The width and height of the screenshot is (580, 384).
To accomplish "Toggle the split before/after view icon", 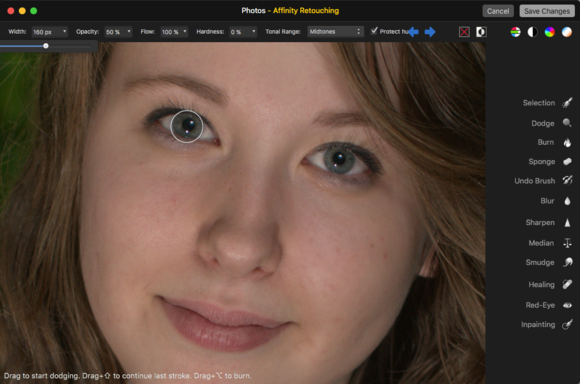I will click(x=481, y=32).
